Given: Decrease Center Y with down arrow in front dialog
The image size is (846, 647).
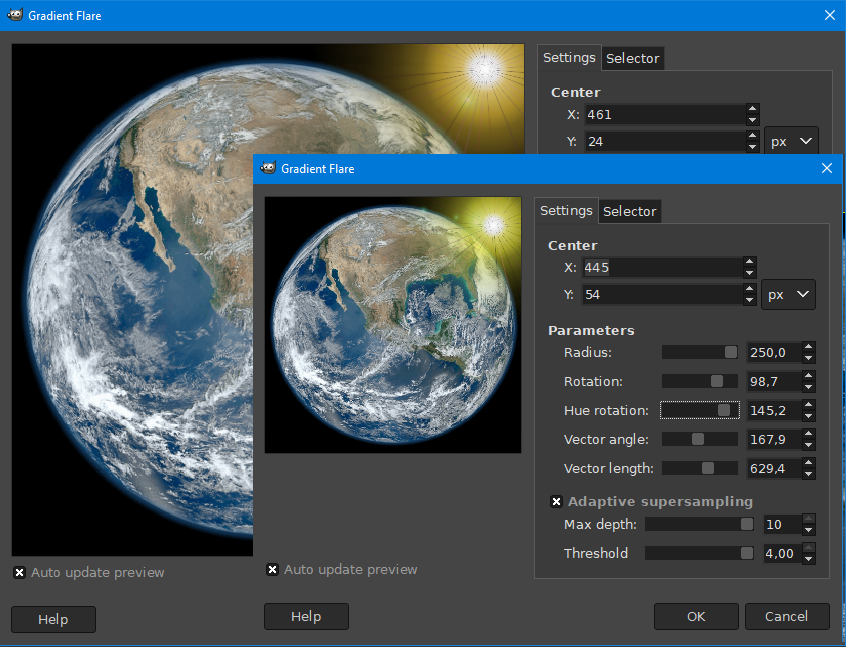Looking at the screenshot, I should click(x=749, y=300).
